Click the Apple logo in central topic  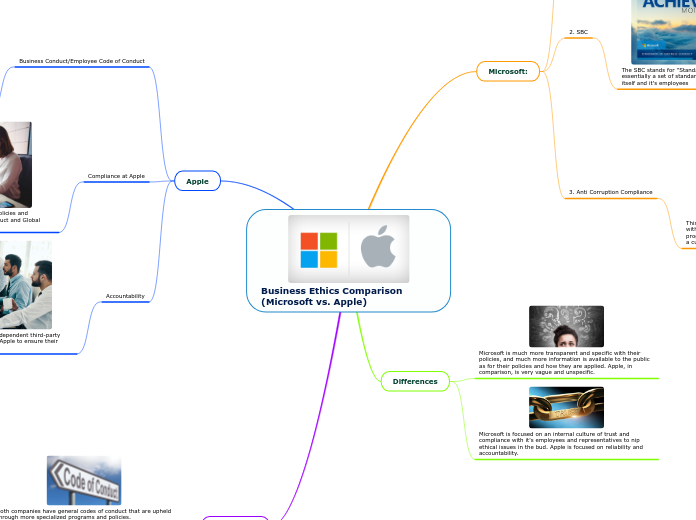[x=378, y=246]
